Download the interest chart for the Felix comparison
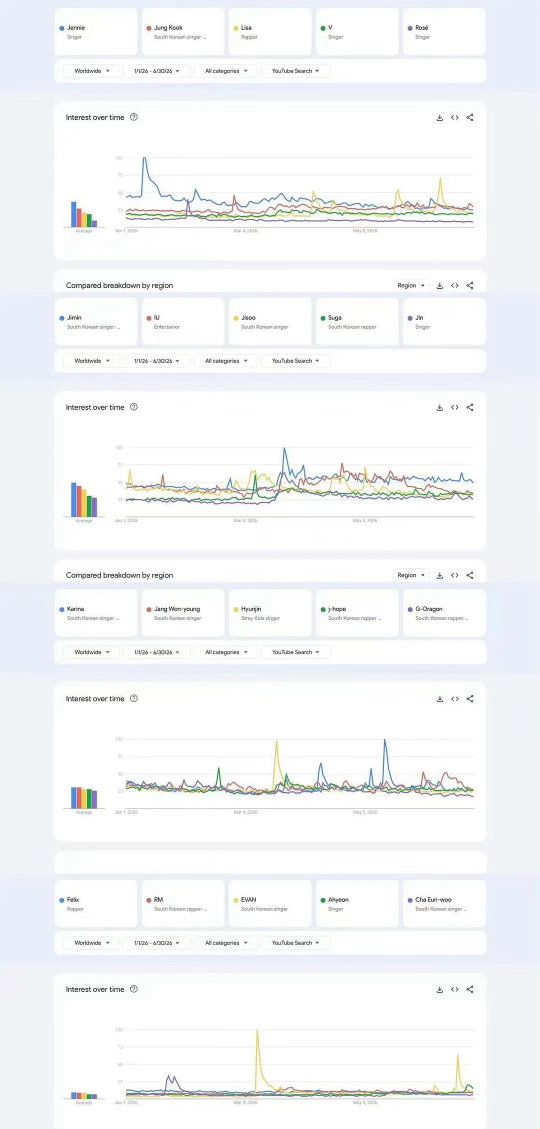Screen dimensions: 540x1129 439,989
